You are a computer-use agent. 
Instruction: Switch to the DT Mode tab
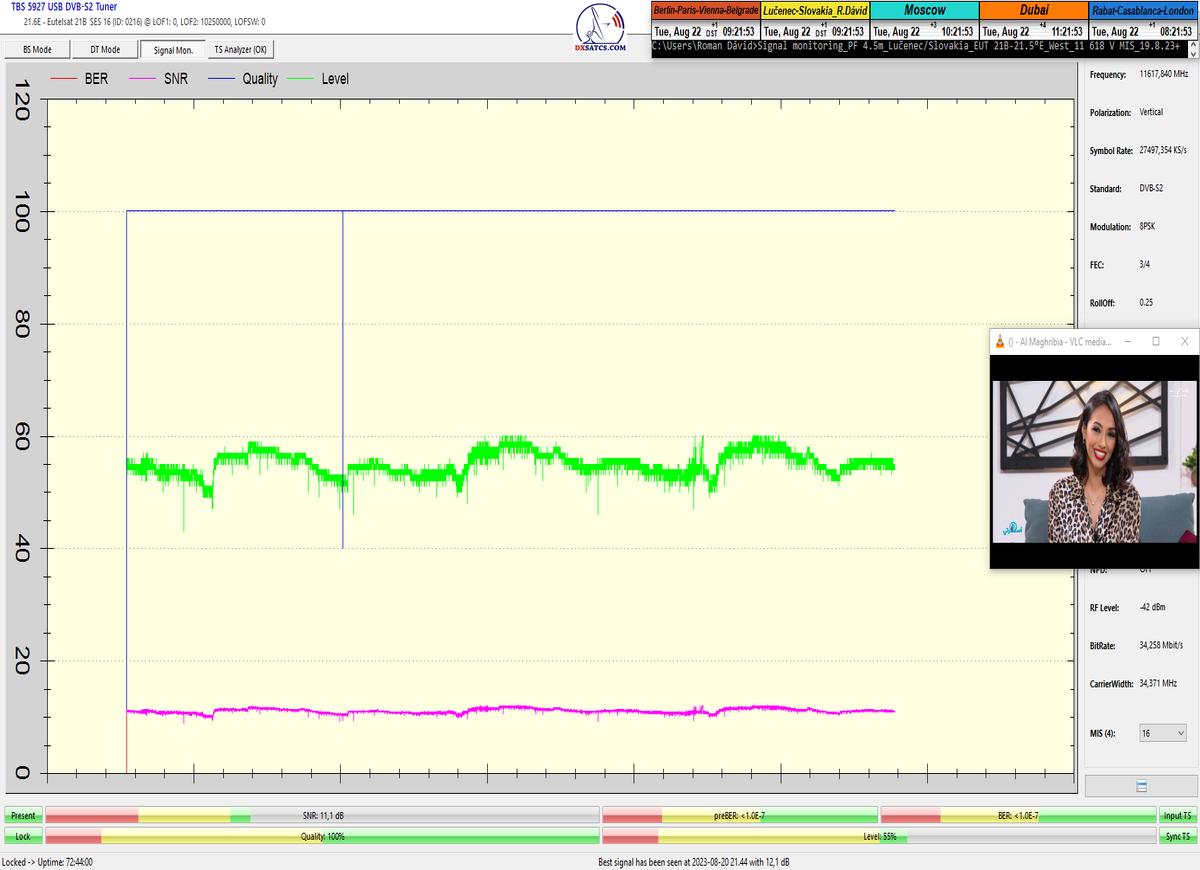click(x=105, y=49)
